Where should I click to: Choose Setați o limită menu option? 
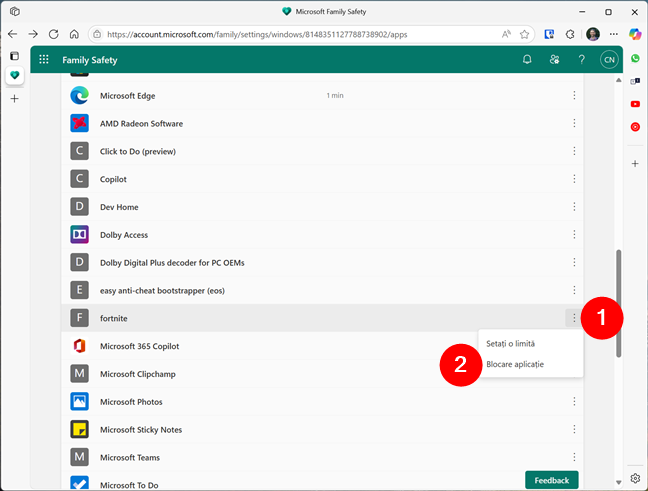531,343
